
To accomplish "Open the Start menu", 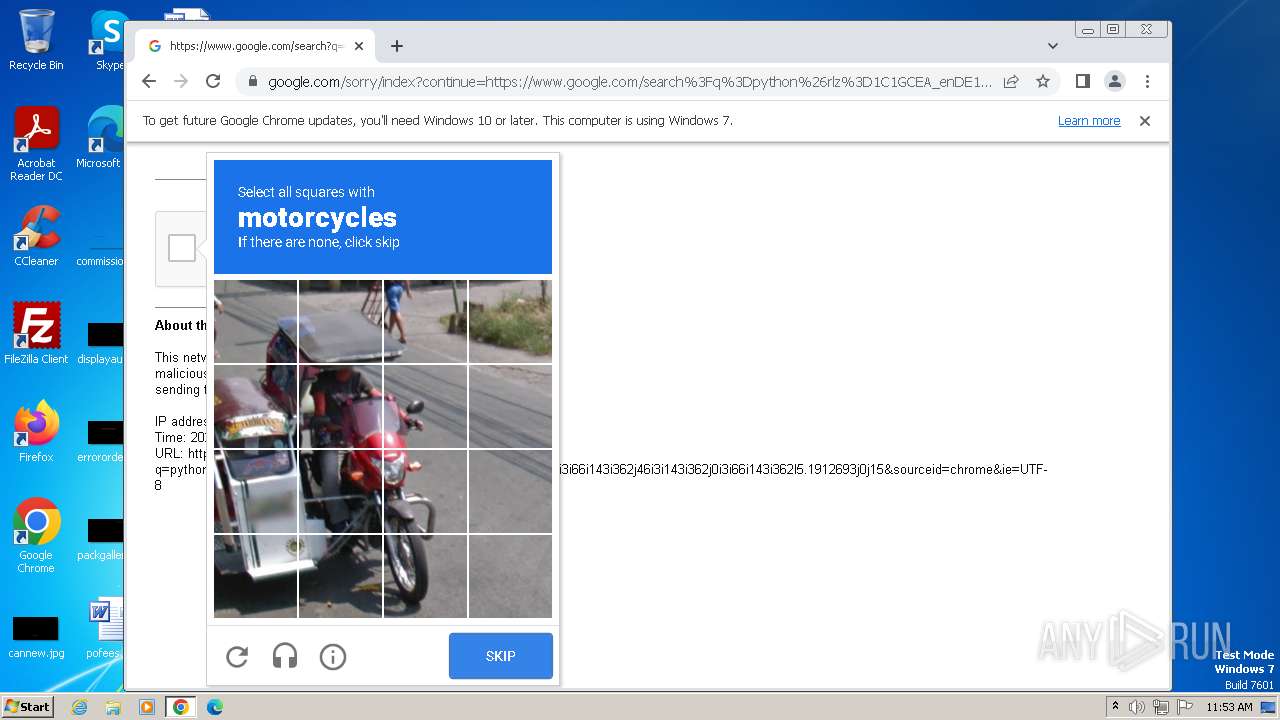I will (x=27, y=706).
